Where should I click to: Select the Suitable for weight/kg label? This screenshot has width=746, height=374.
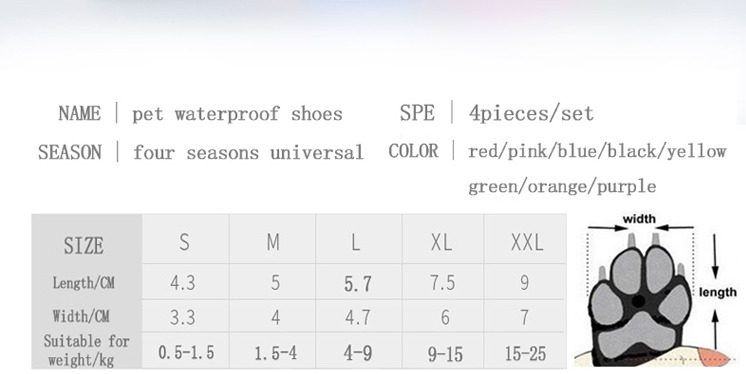[x=86, y=350]
